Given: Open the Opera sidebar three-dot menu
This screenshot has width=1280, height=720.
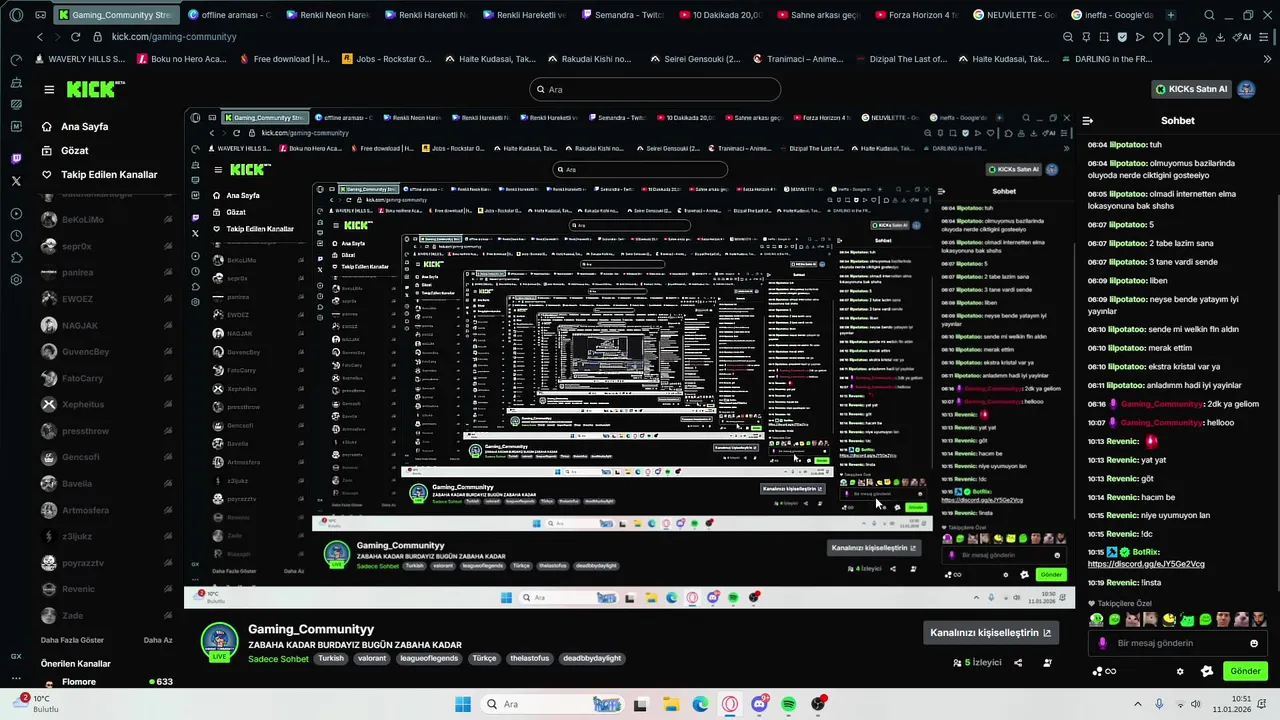Looking at the screenshot, I should coord(16,679).
